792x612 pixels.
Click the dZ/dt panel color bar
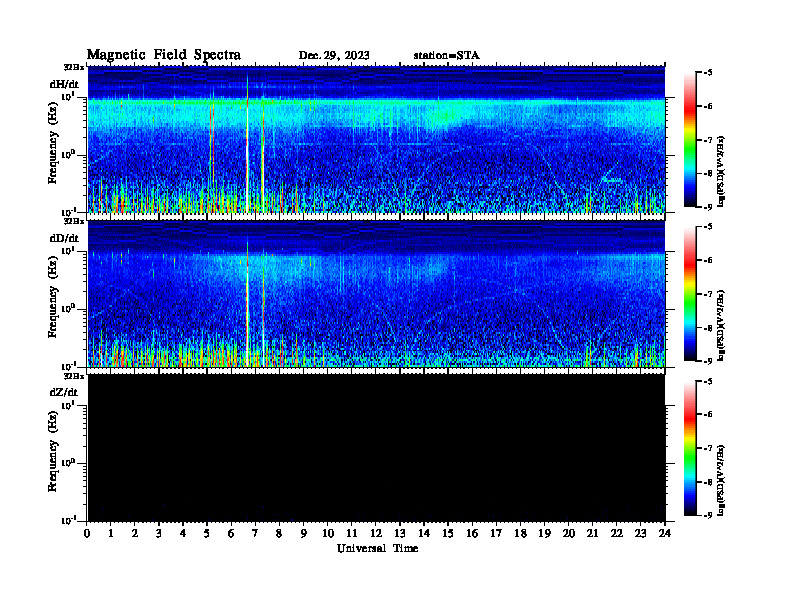click(x=690, y=448)
